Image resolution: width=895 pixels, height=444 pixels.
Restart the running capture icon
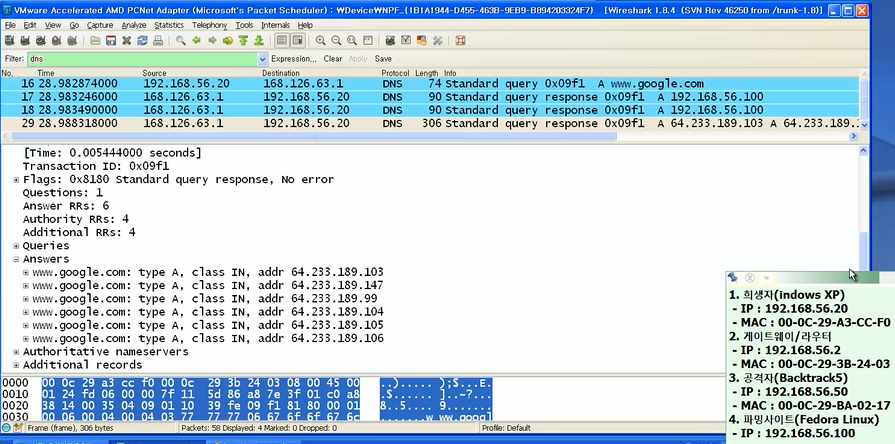pyautogui.click(x=72, y=41)
